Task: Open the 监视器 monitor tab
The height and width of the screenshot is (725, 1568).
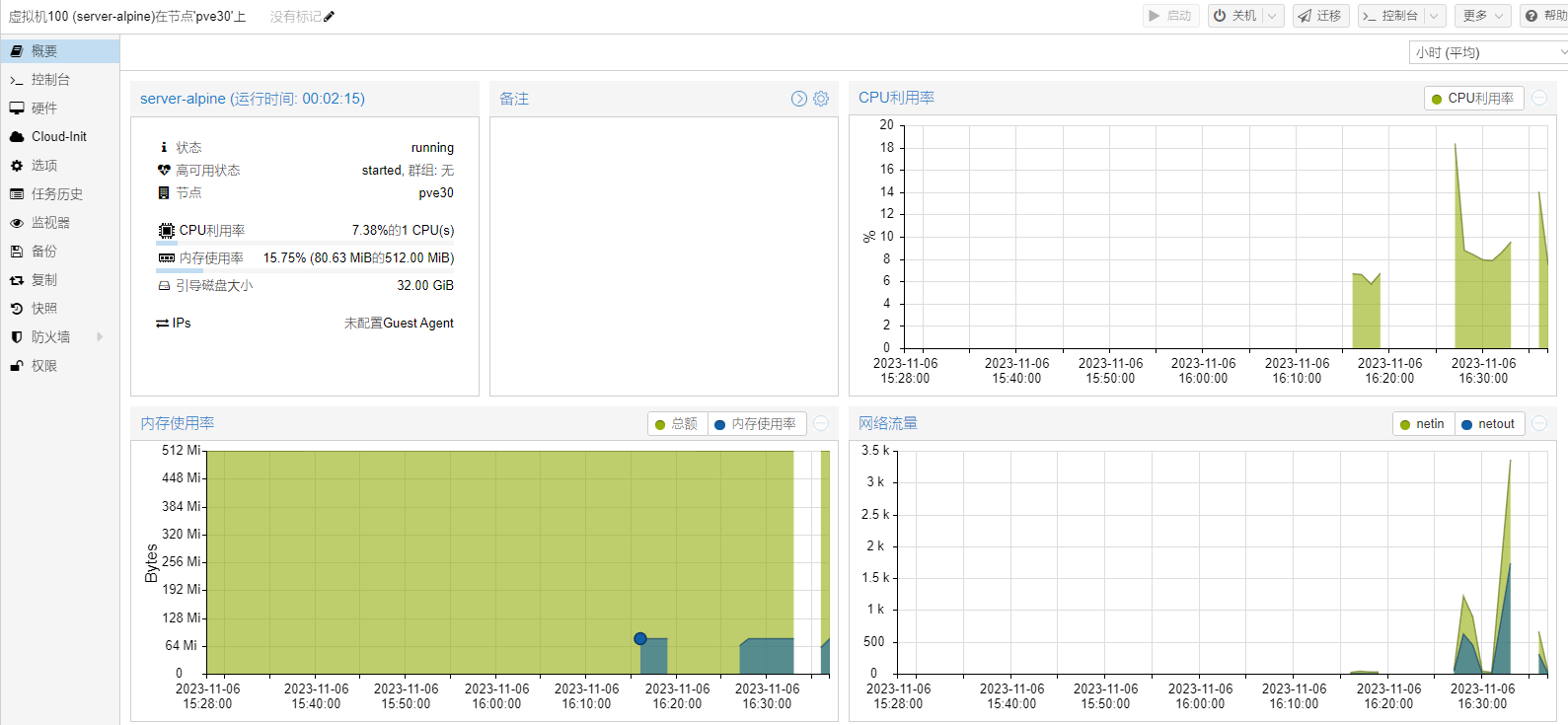Action: coord(60,222)
